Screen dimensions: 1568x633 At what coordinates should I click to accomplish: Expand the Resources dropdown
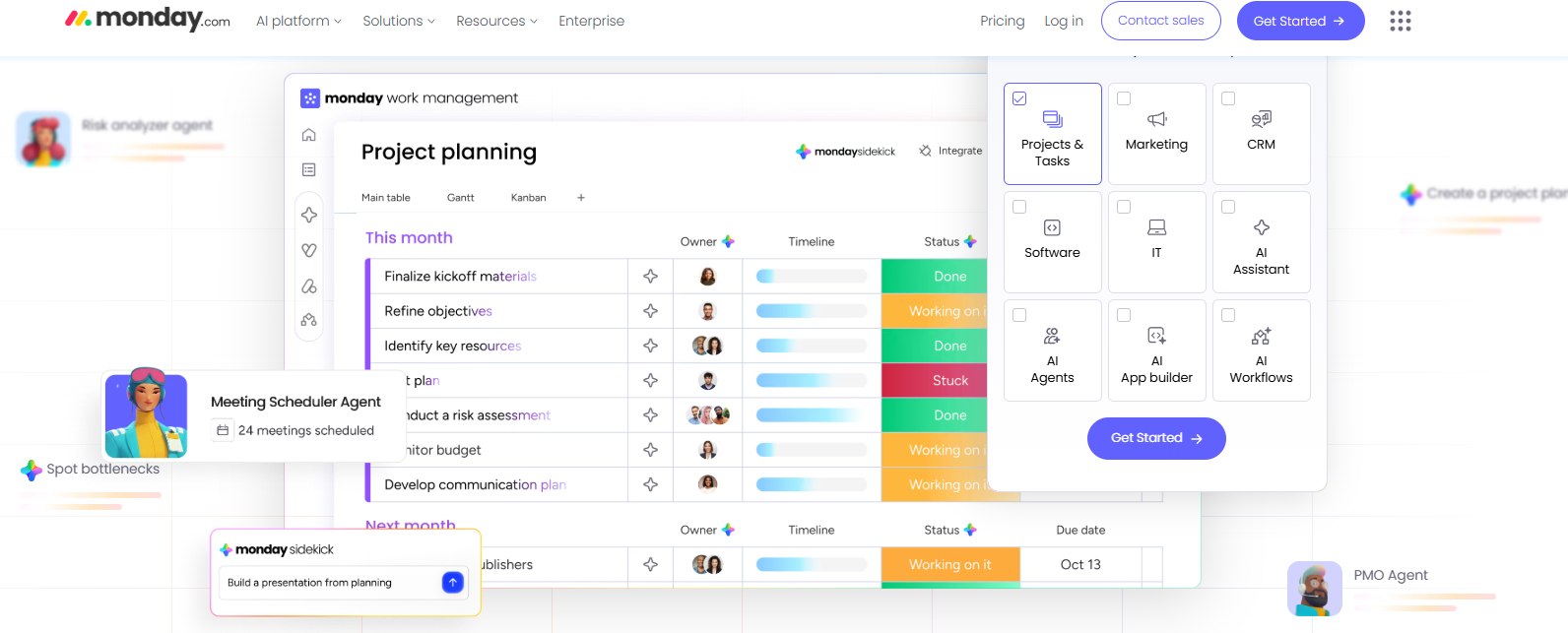pos(496,21)
